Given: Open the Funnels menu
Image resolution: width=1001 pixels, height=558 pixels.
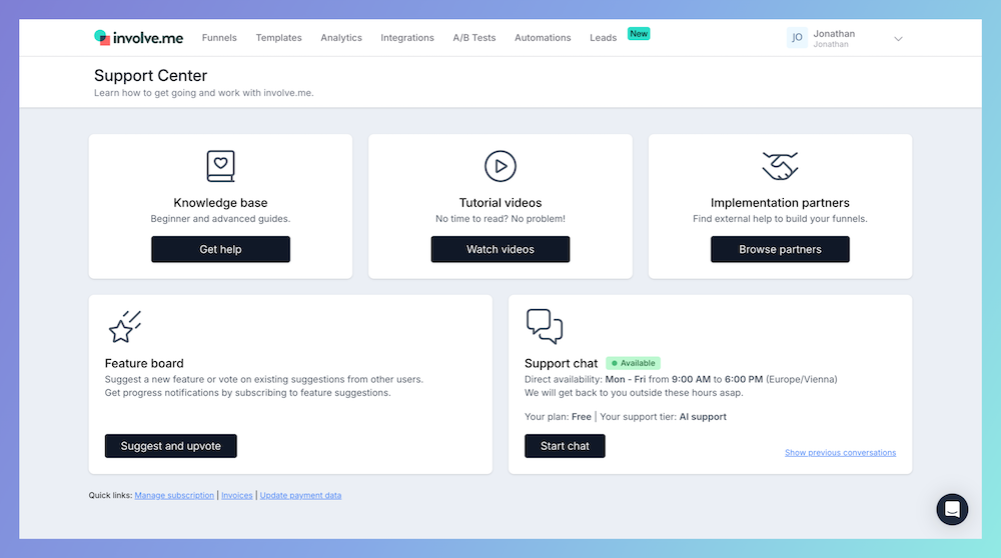Looking at the screenshot, I should 219,38.
